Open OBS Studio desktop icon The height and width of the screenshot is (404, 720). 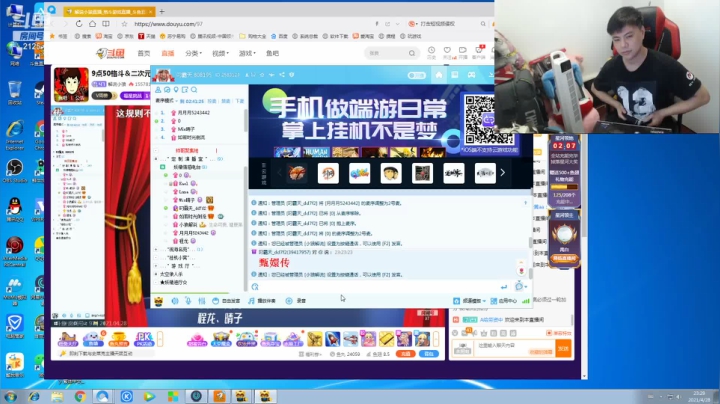tap(15, 171)
